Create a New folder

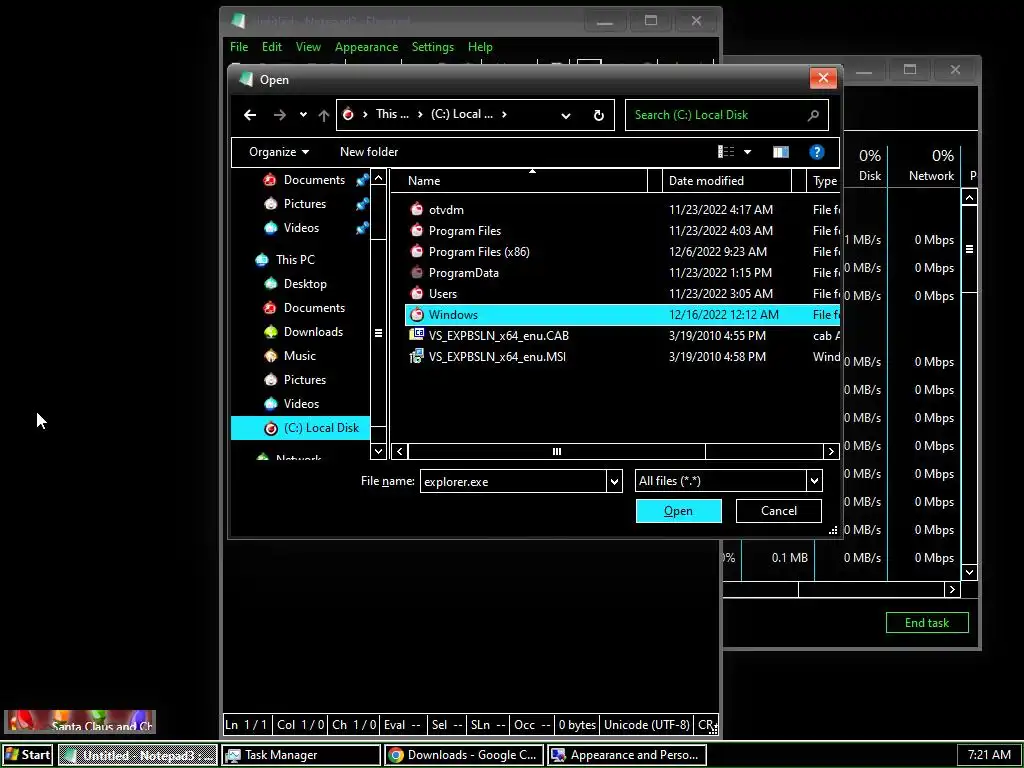coord(369,152)
